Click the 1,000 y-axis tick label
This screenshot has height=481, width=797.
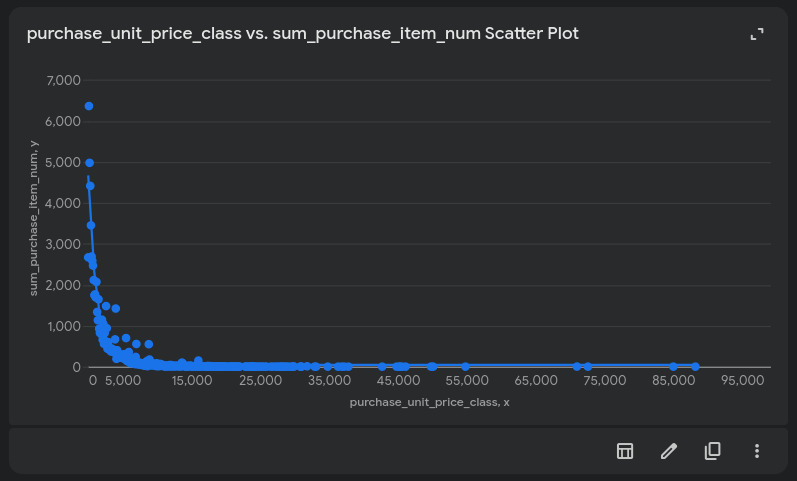63,326
